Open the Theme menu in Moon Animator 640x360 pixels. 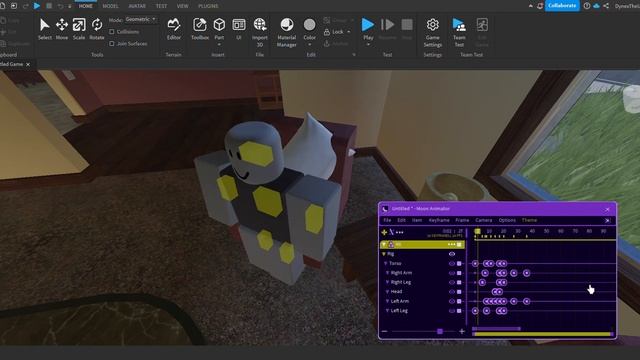(529, 220)
